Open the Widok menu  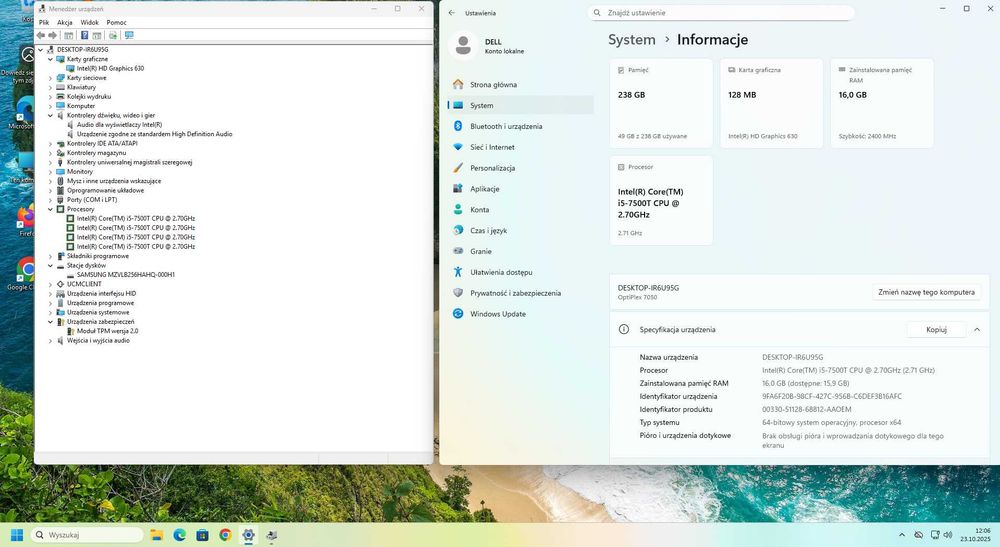89,22
